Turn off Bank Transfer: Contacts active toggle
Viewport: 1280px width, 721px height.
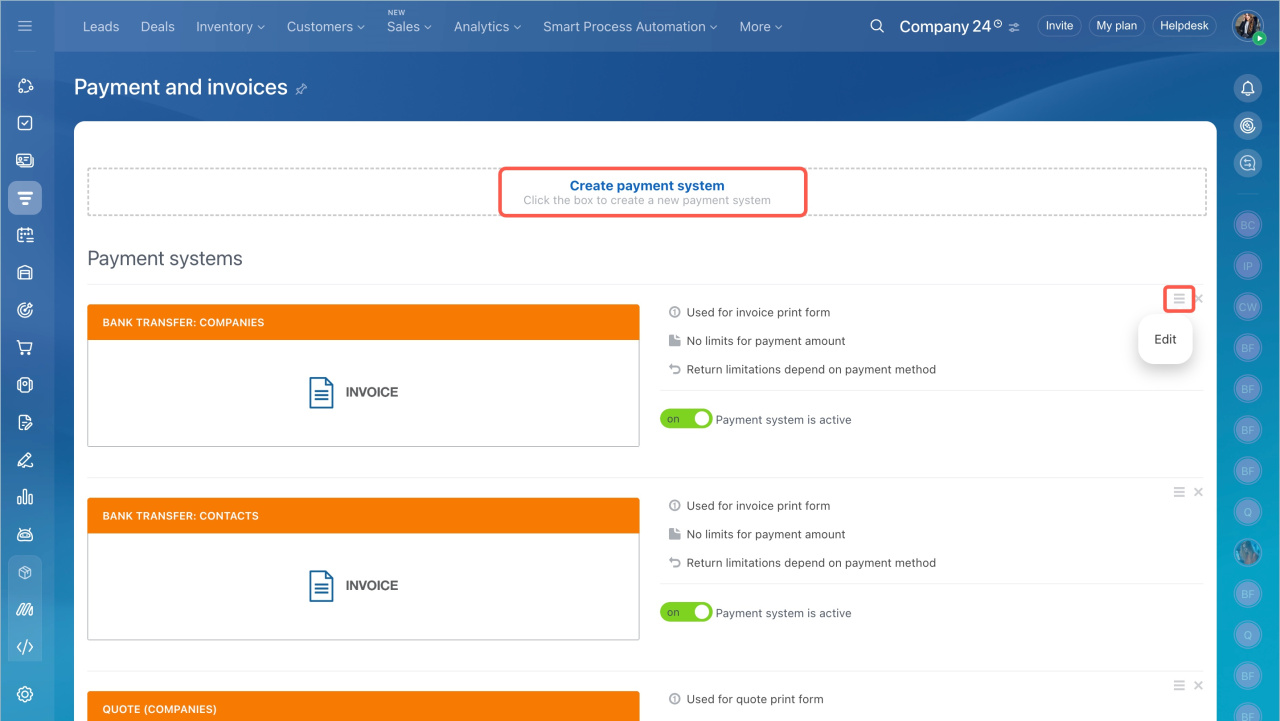click(685, 613)
